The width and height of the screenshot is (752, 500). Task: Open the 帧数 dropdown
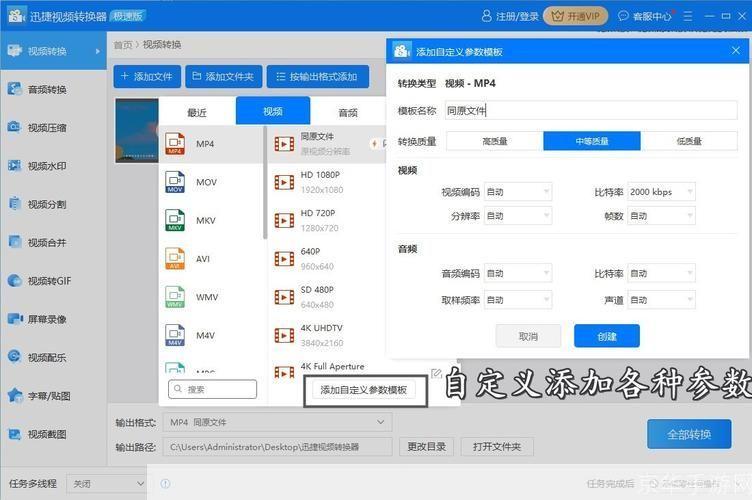click(x=661, y=216)
